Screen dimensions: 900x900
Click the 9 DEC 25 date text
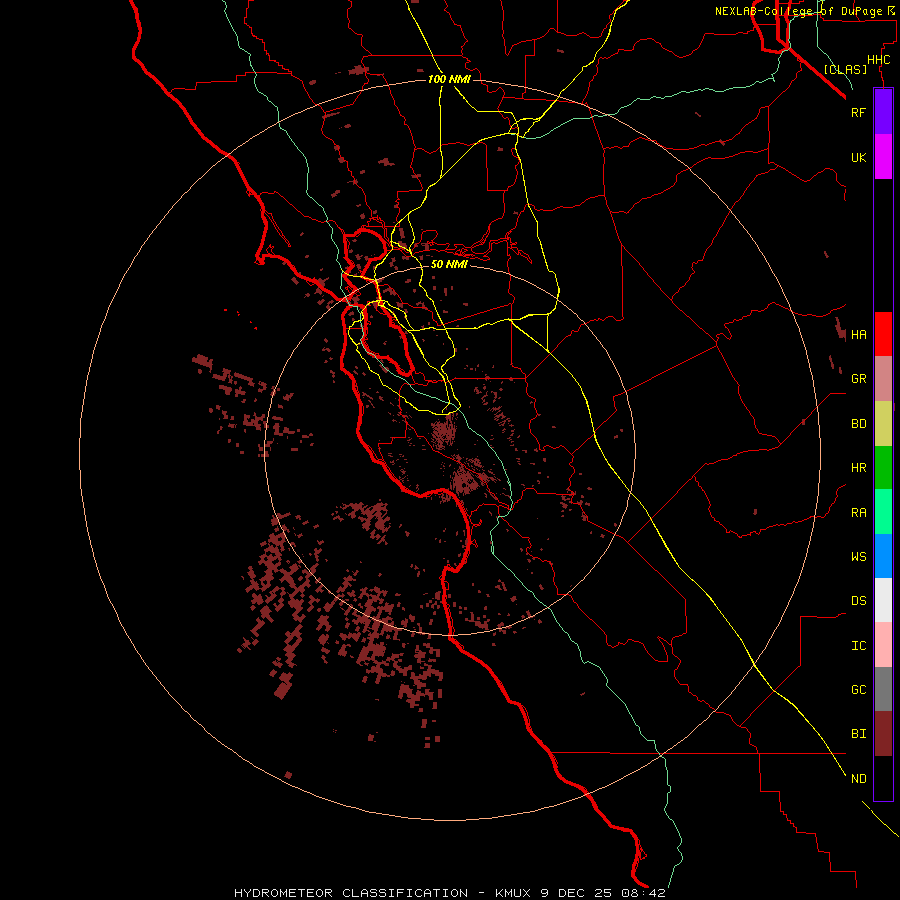click(x=577, y=893)
